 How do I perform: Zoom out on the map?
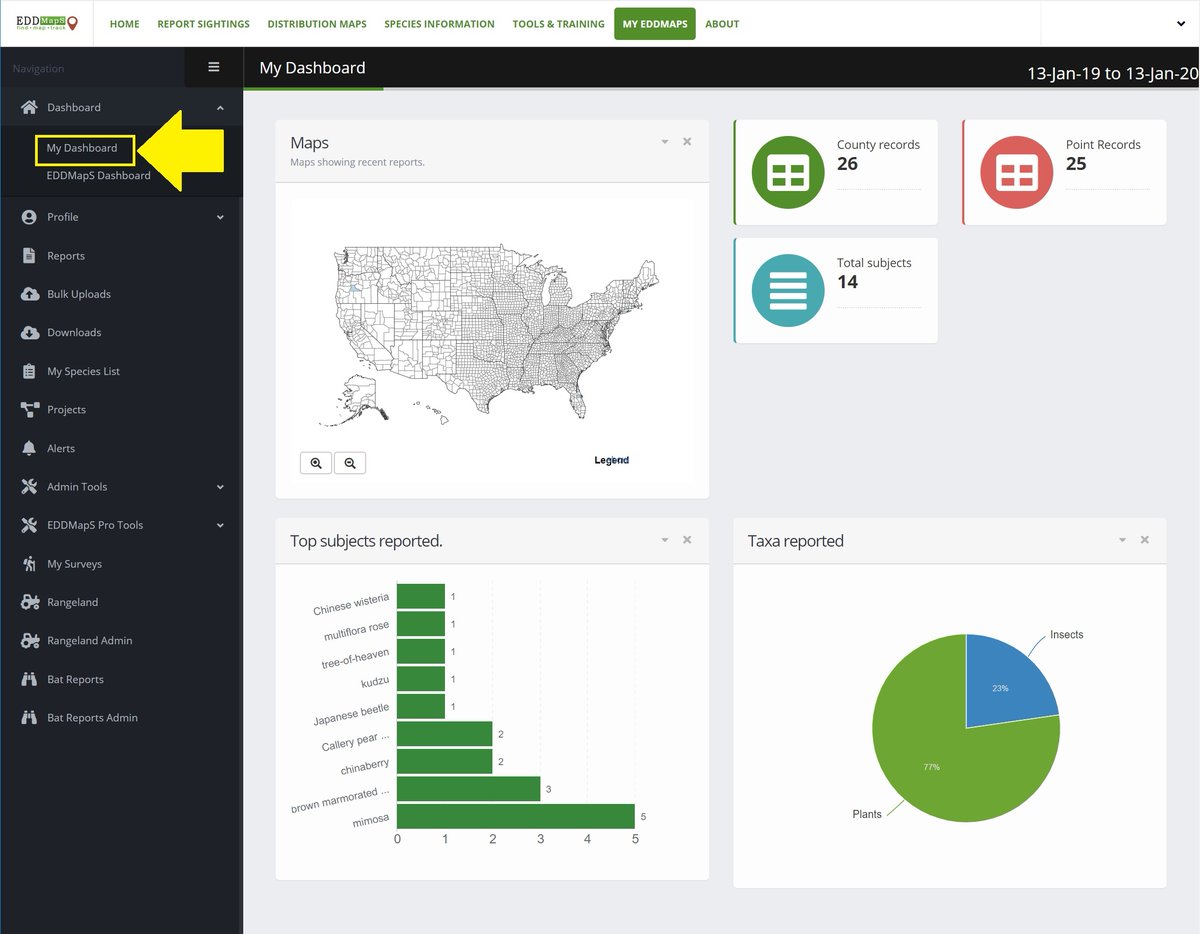pyautogui.click(x=350, y=463)
